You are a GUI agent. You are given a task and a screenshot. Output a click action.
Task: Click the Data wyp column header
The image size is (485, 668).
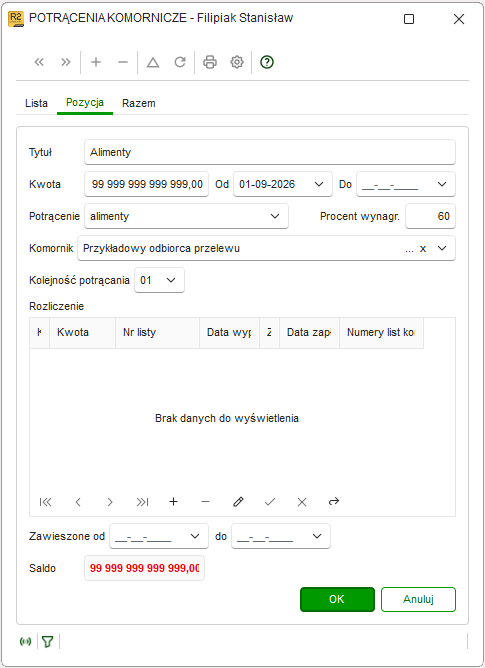pos(229,332)
